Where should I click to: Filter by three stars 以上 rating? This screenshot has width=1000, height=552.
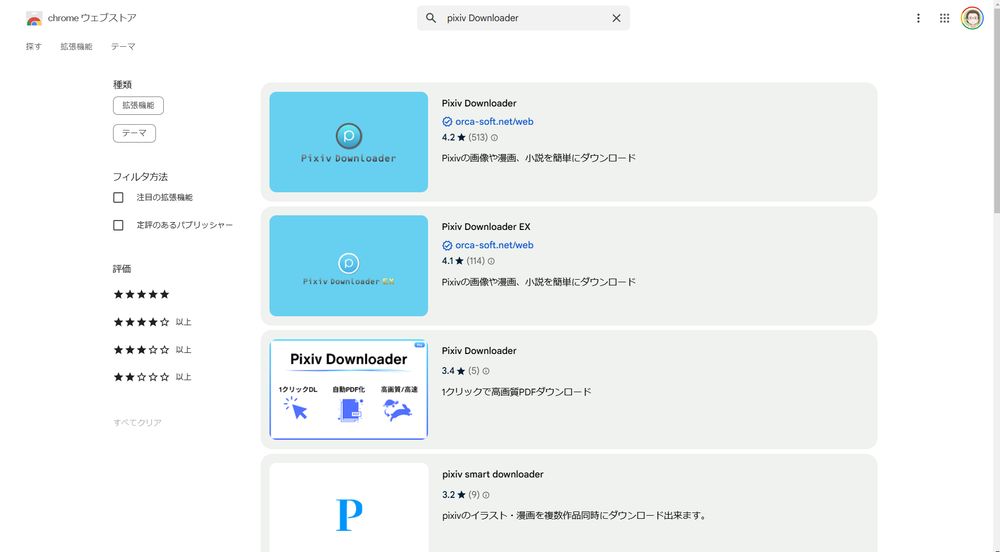(x=152, y=349)
